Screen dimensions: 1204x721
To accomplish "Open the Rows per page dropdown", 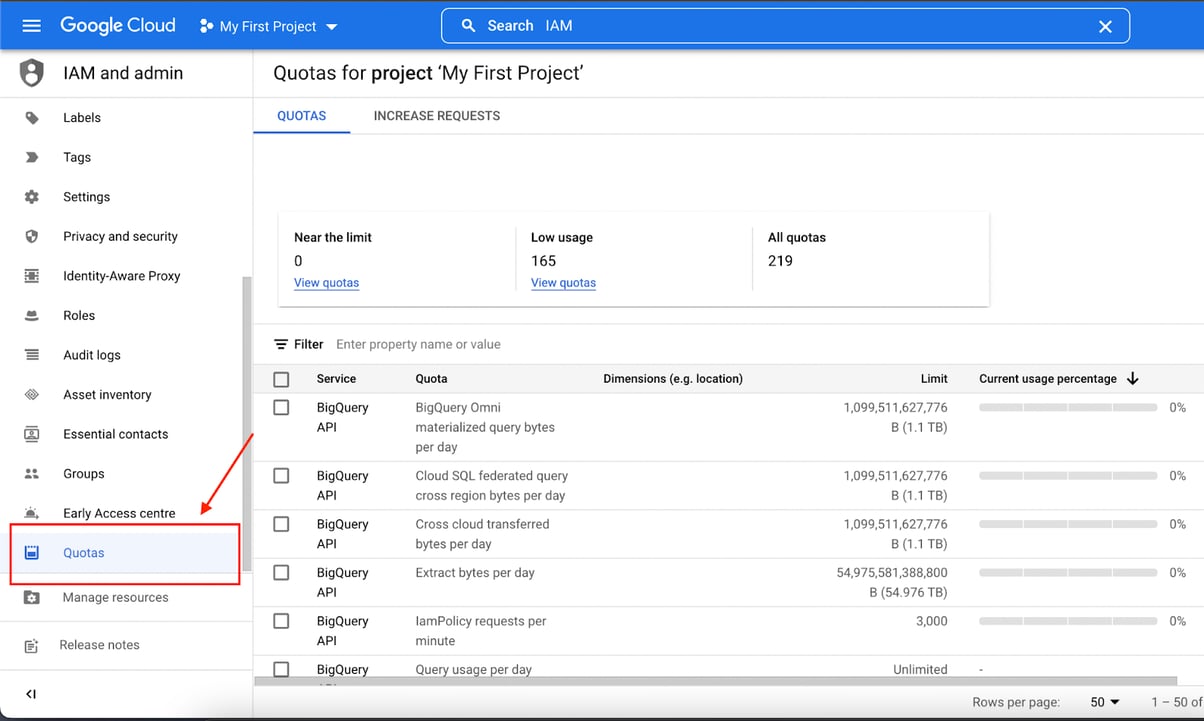I will click(1102, 702).
